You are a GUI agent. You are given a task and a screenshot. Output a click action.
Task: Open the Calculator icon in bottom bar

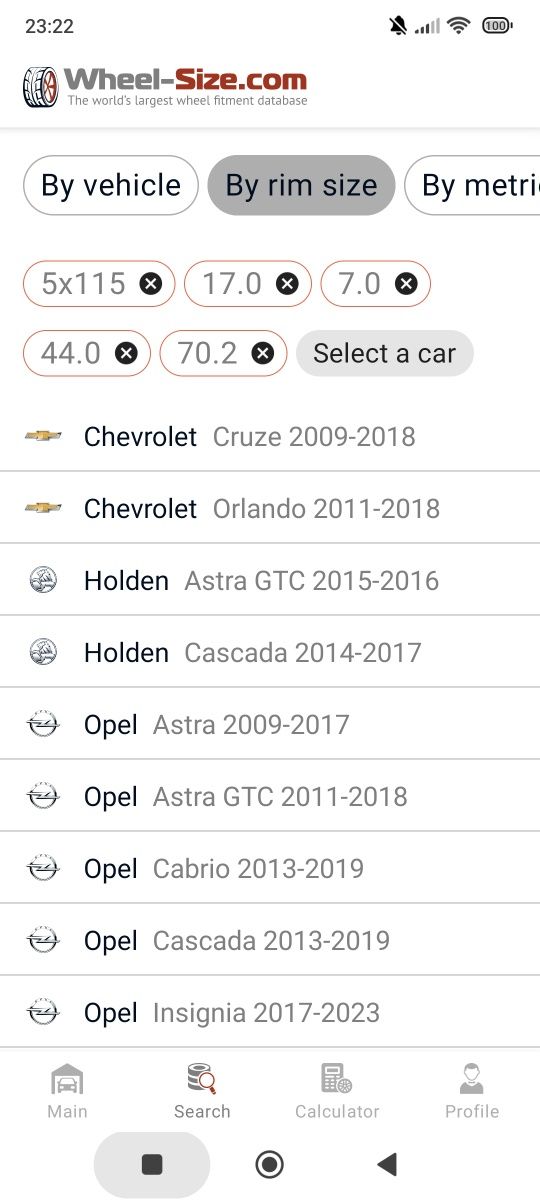coord(337,1091)
